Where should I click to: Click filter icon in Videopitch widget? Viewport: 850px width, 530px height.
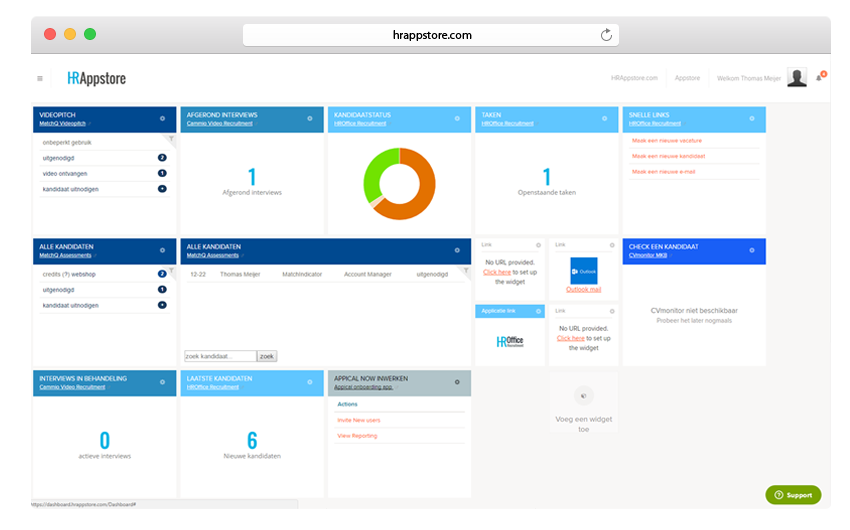(171, 139)
